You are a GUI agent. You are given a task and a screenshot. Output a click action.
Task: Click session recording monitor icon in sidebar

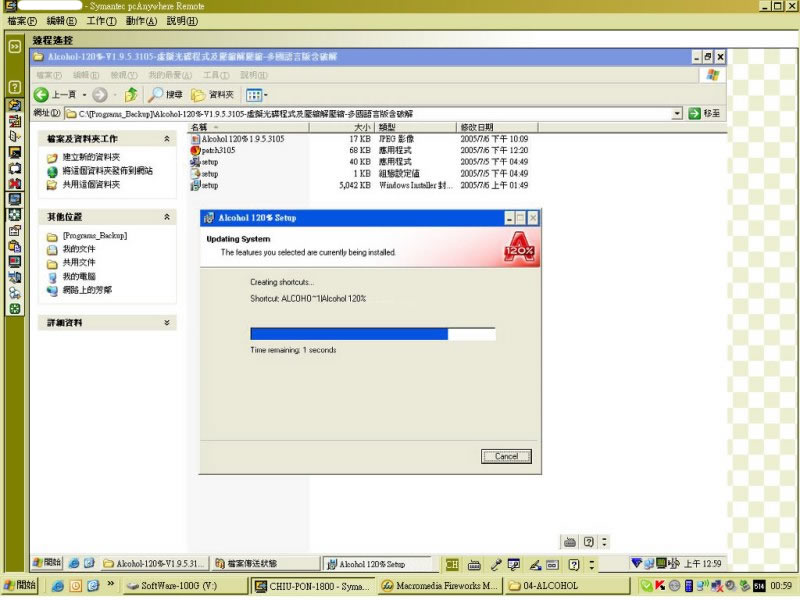click(x=14, y=262)
